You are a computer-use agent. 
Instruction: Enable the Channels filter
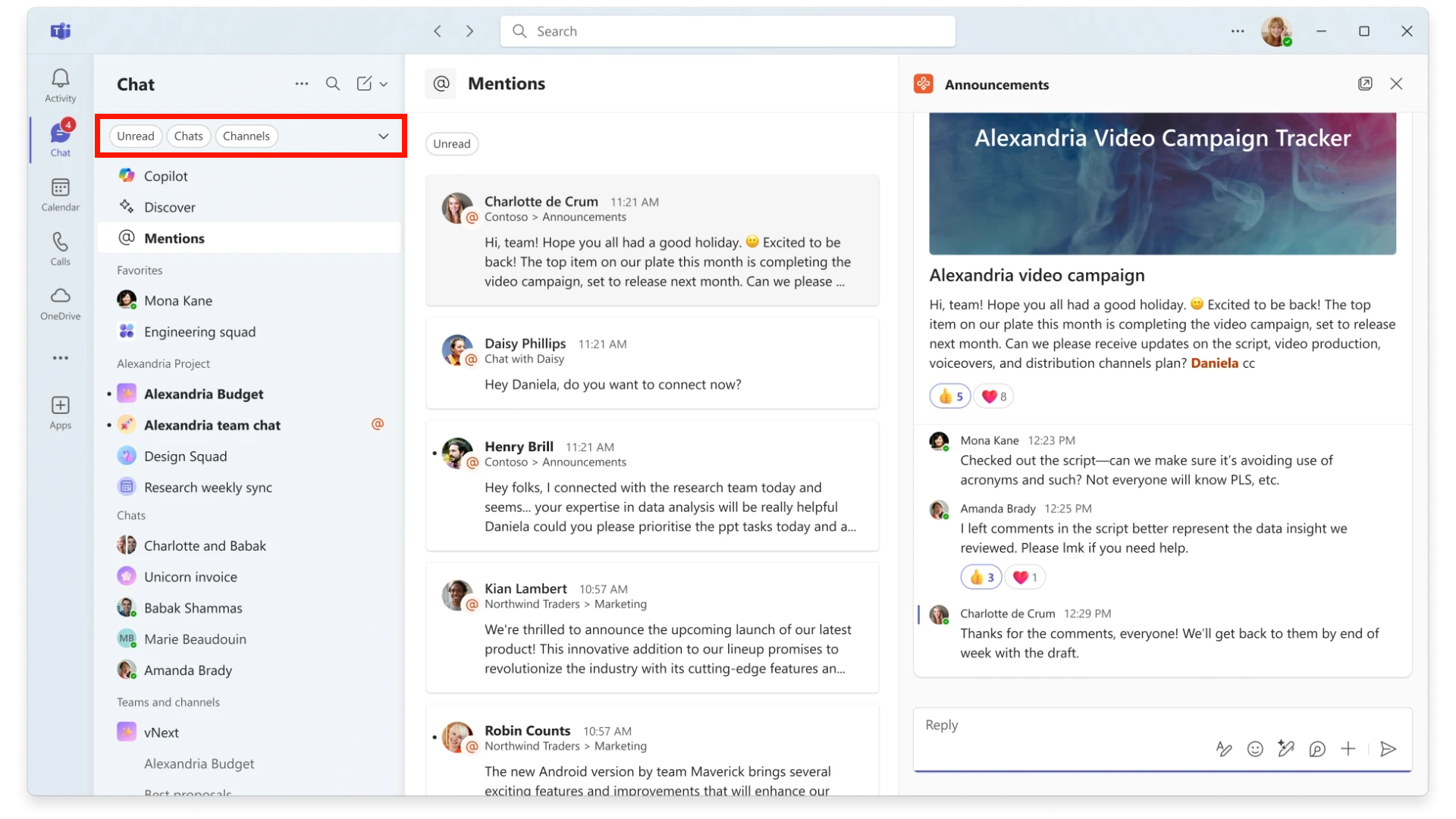point(246,136)
